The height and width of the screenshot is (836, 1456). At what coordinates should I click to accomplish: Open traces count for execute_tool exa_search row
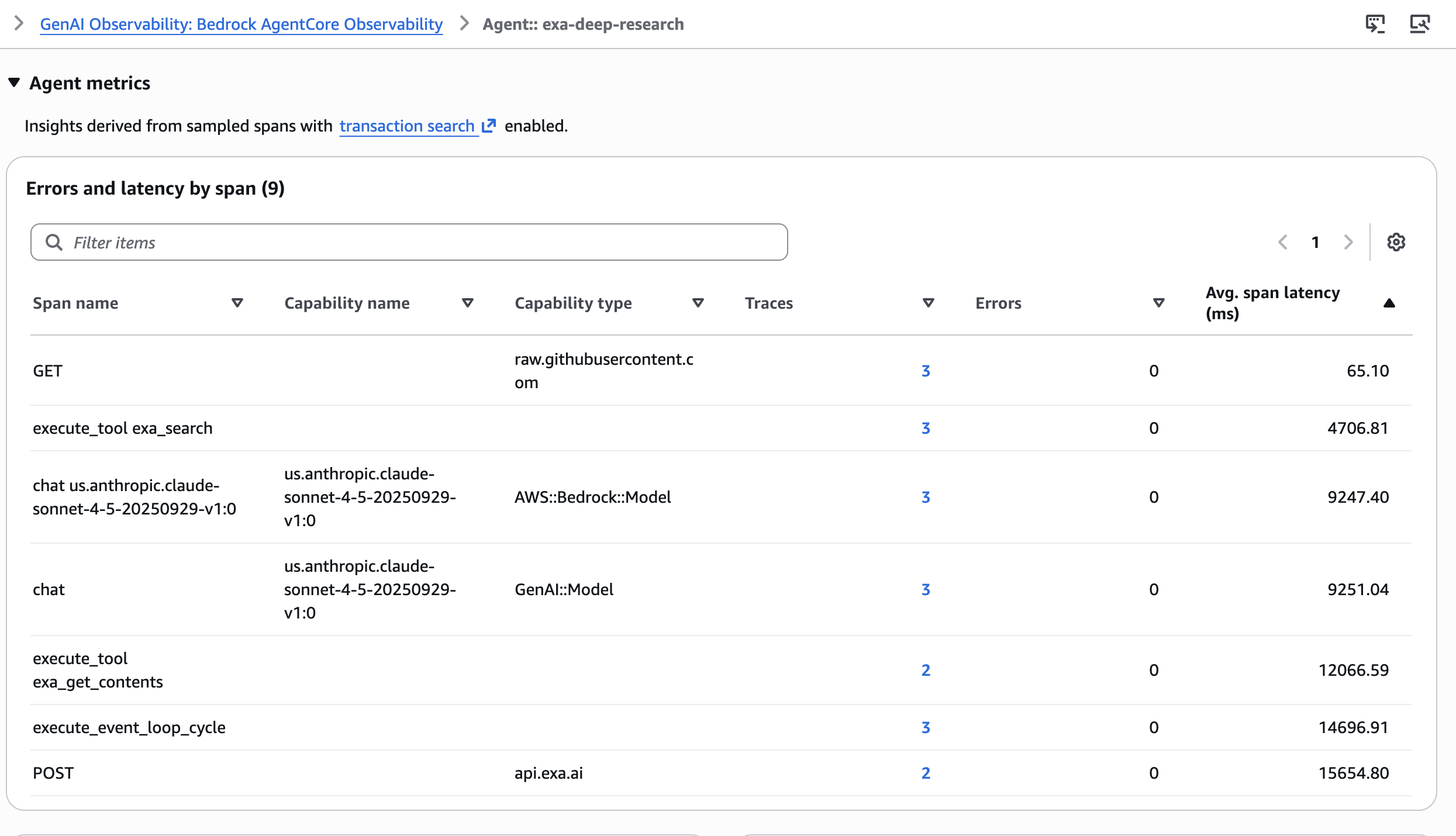[926, 428]
